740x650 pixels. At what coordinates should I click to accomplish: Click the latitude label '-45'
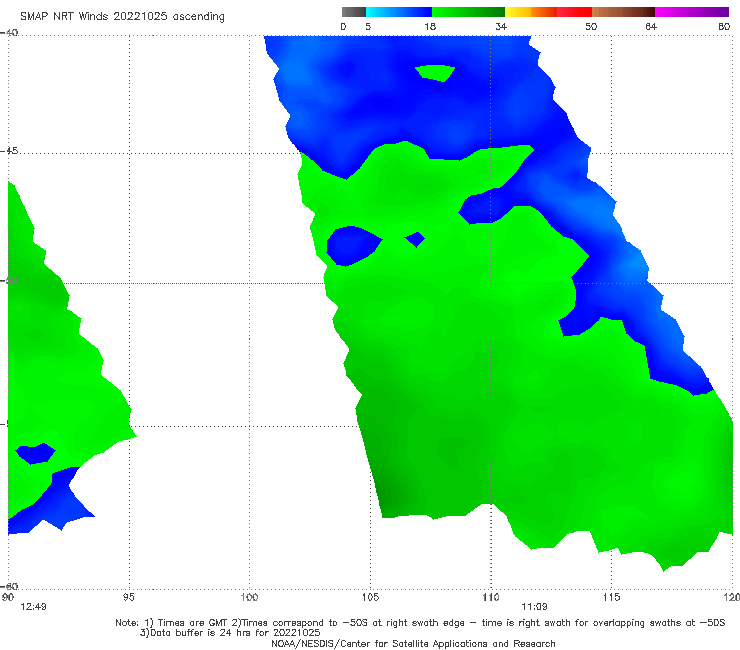(9, 151)
